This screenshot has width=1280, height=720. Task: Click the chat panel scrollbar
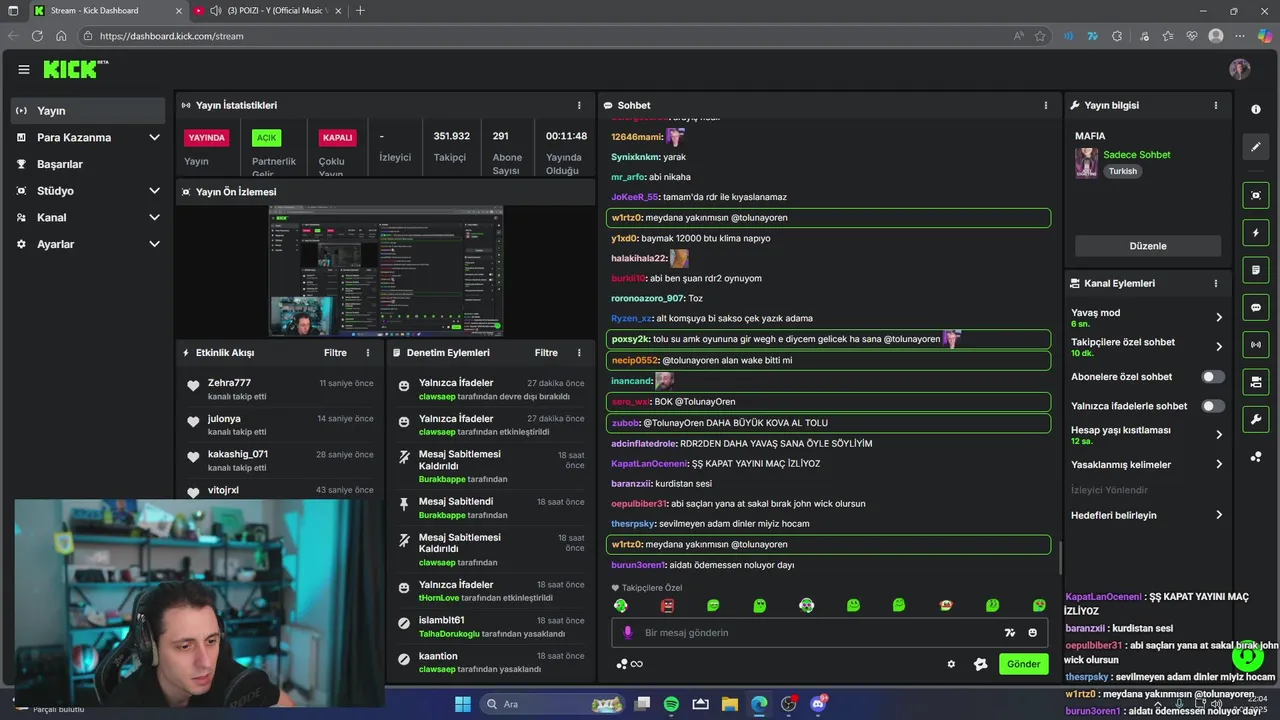point(1060,558)
